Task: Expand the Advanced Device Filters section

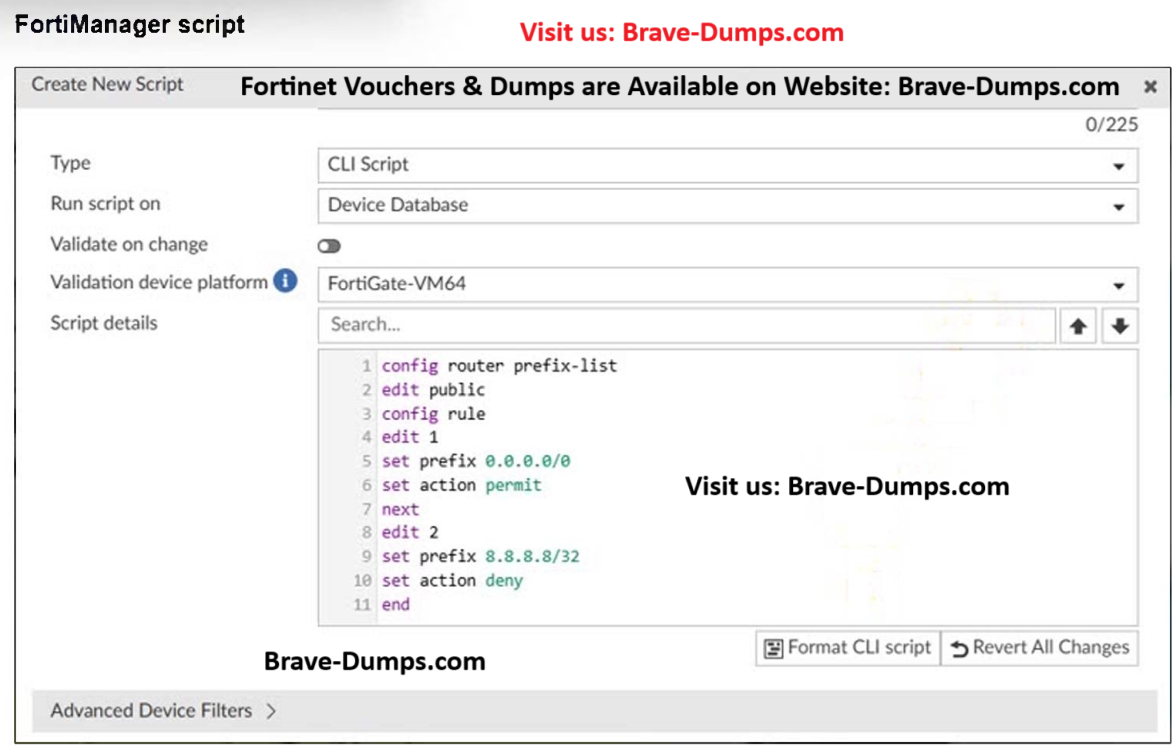Action: point(162,711)
